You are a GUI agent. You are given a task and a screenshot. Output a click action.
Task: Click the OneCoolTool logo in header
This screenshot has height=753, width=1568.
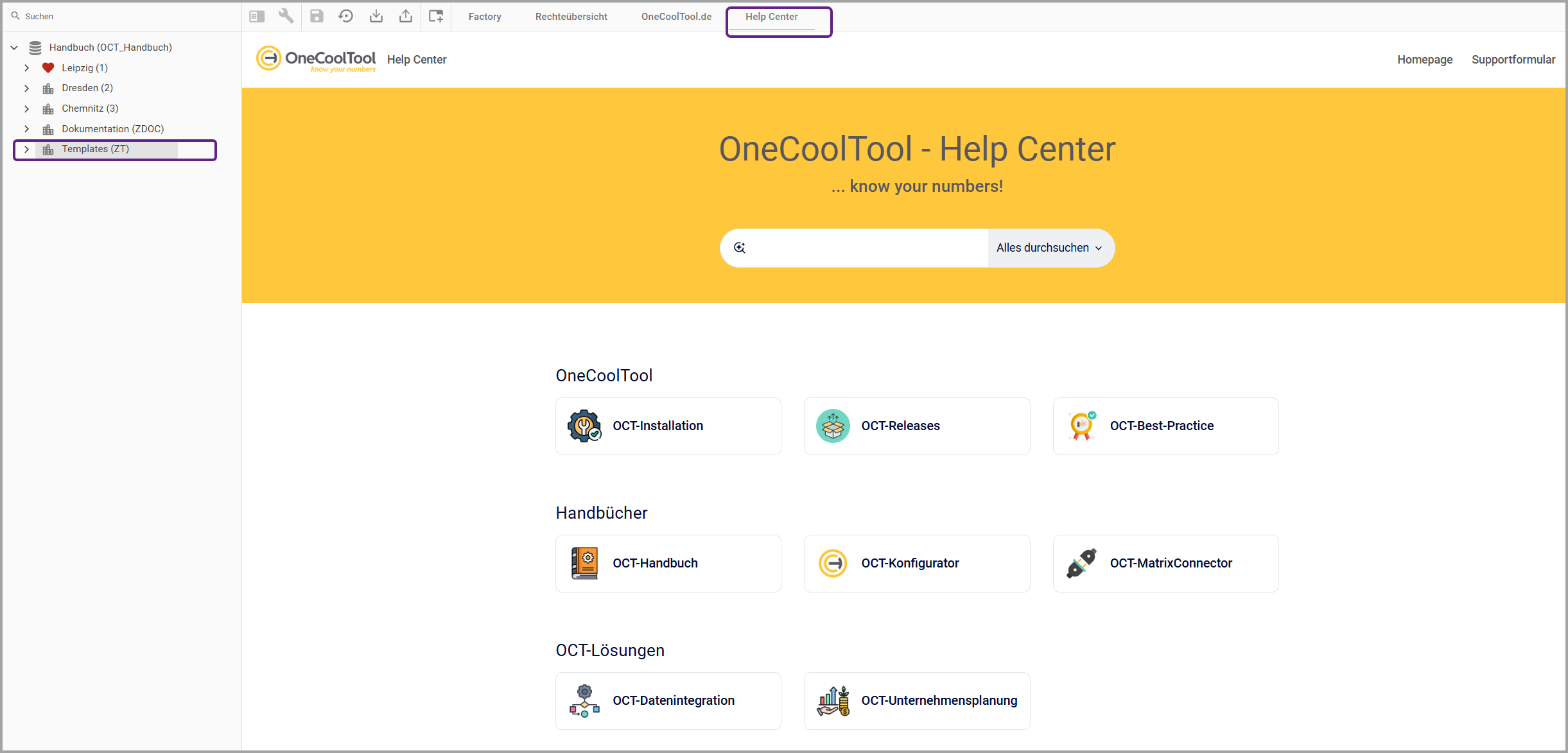(316, 59)
